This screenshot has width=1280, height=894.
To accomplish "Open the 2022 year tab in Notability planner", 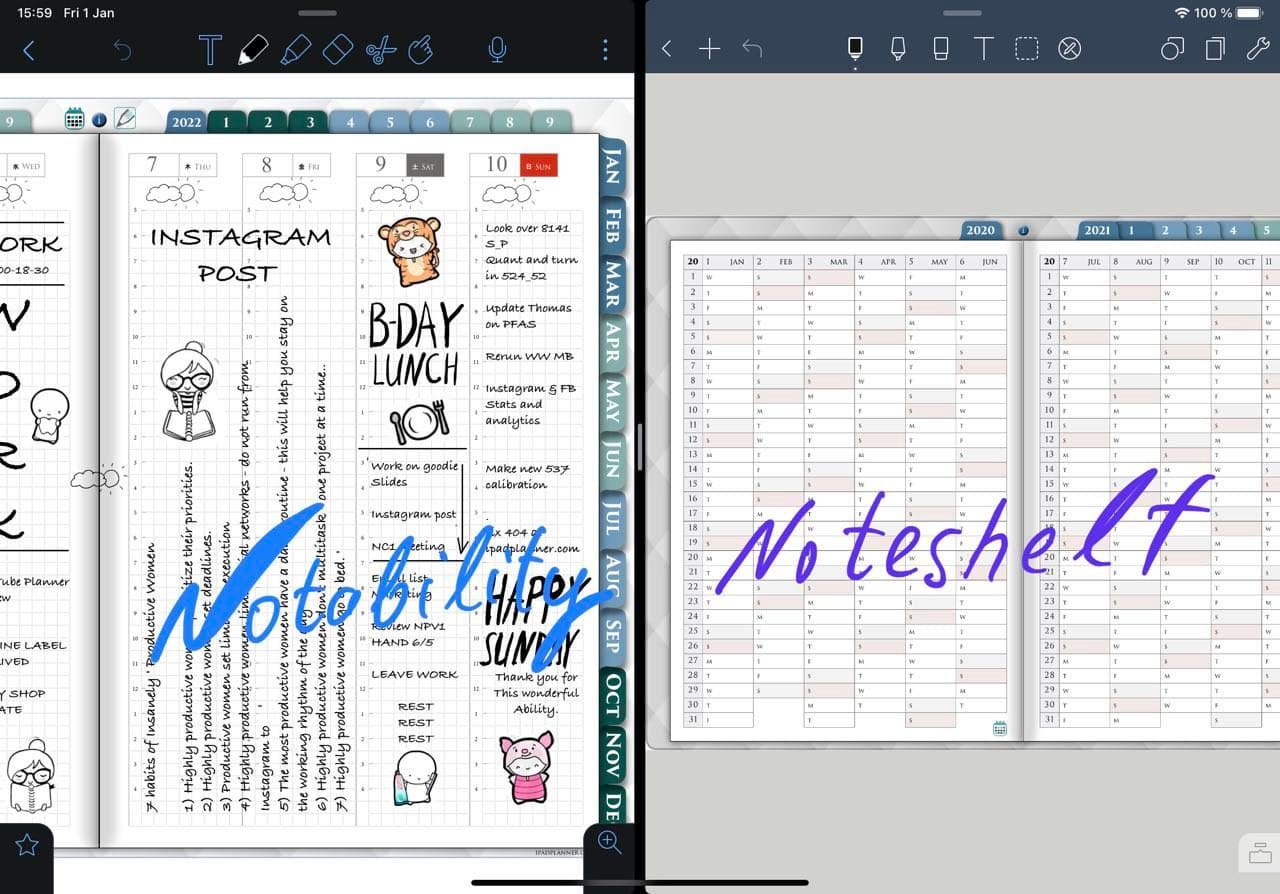I will 186,122.
